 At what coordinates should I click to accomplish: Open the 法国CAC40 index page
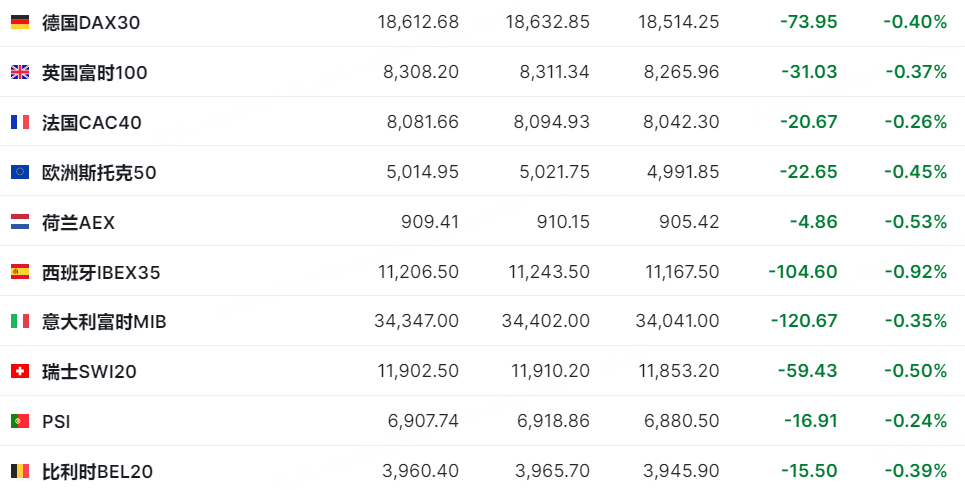coord(92,122)
